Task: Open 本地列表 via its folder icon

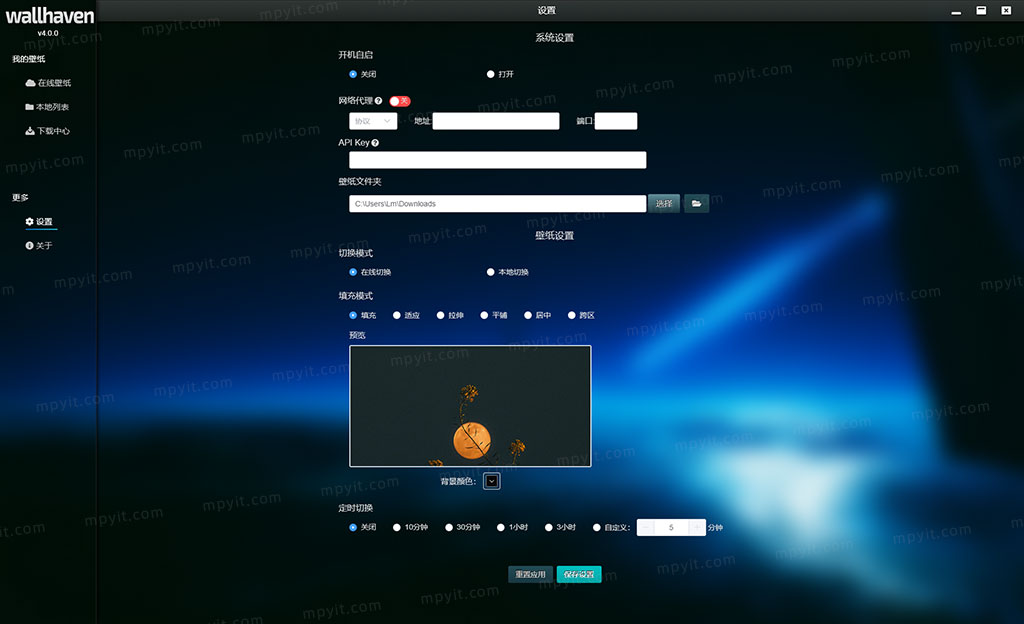Action: (x=29, y=106)
